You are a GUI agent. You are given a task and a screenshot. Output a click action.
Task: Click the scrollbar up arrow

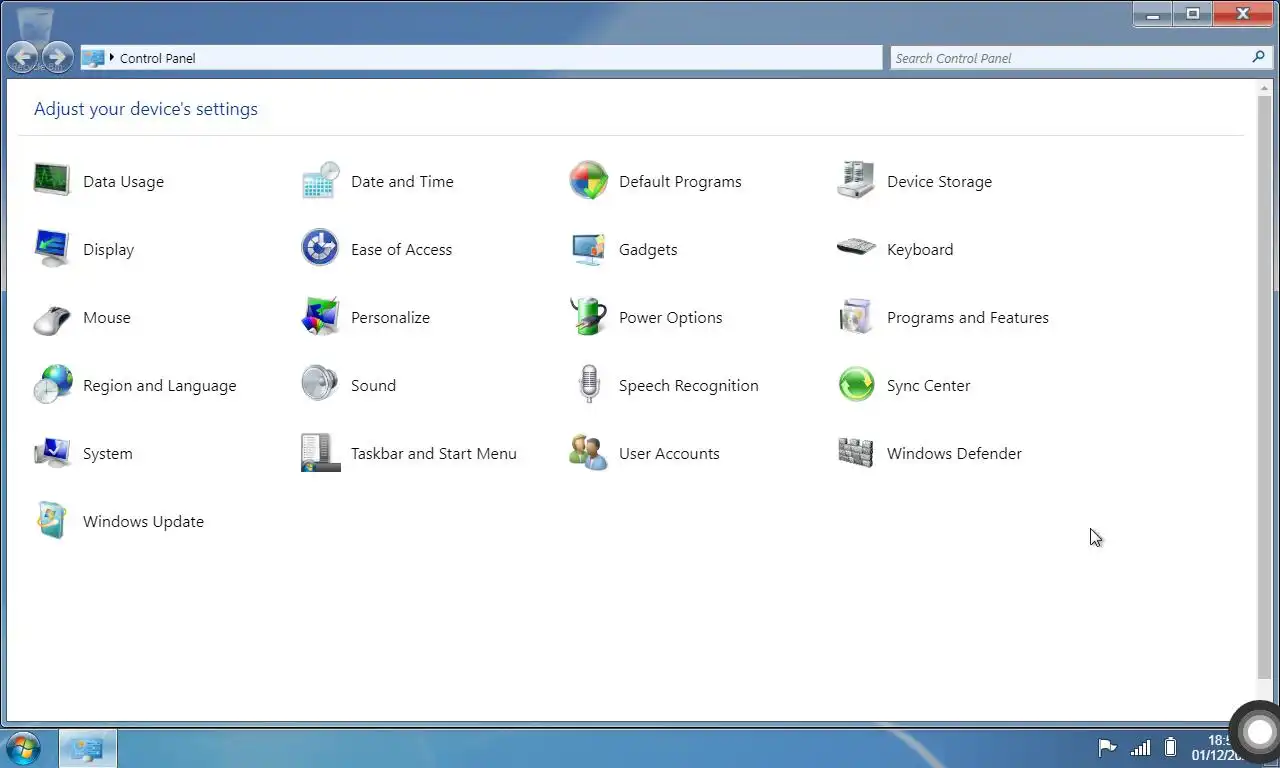pyautogui.click(x=1264, y=88)
